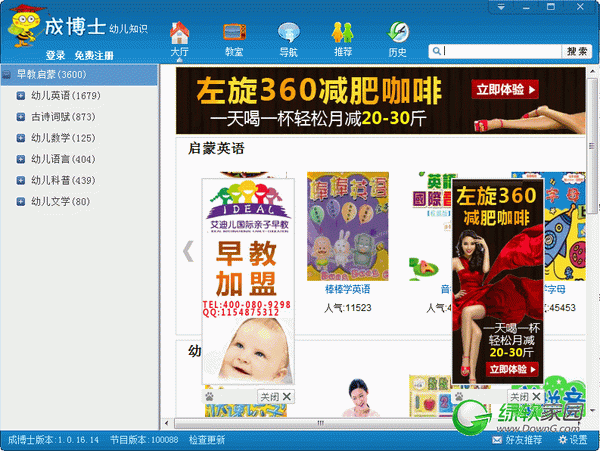Select 古诗词赋(873) category text
The height and width of the screenshot is (451, 600).
[63, 117]
